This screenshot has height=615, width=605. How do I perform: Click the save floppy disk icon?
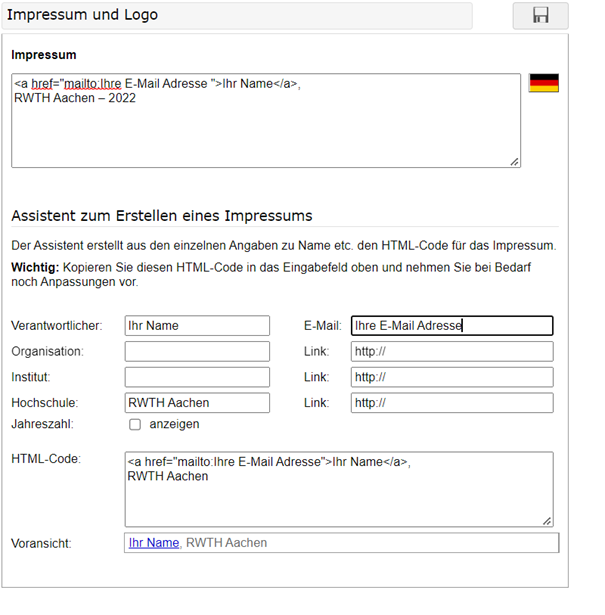tap(540, 16)
